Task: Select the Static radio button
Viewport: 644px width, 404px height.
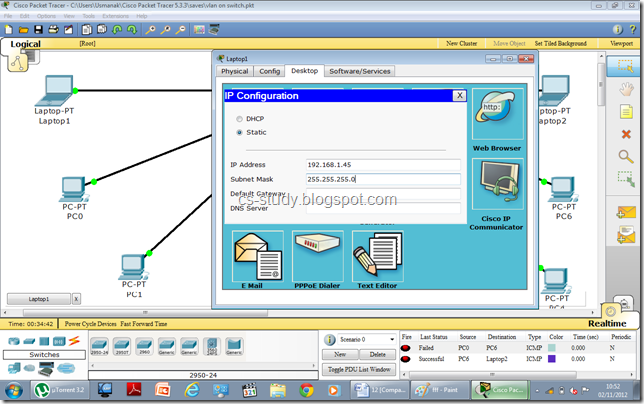Action: (x=239, y=133)
